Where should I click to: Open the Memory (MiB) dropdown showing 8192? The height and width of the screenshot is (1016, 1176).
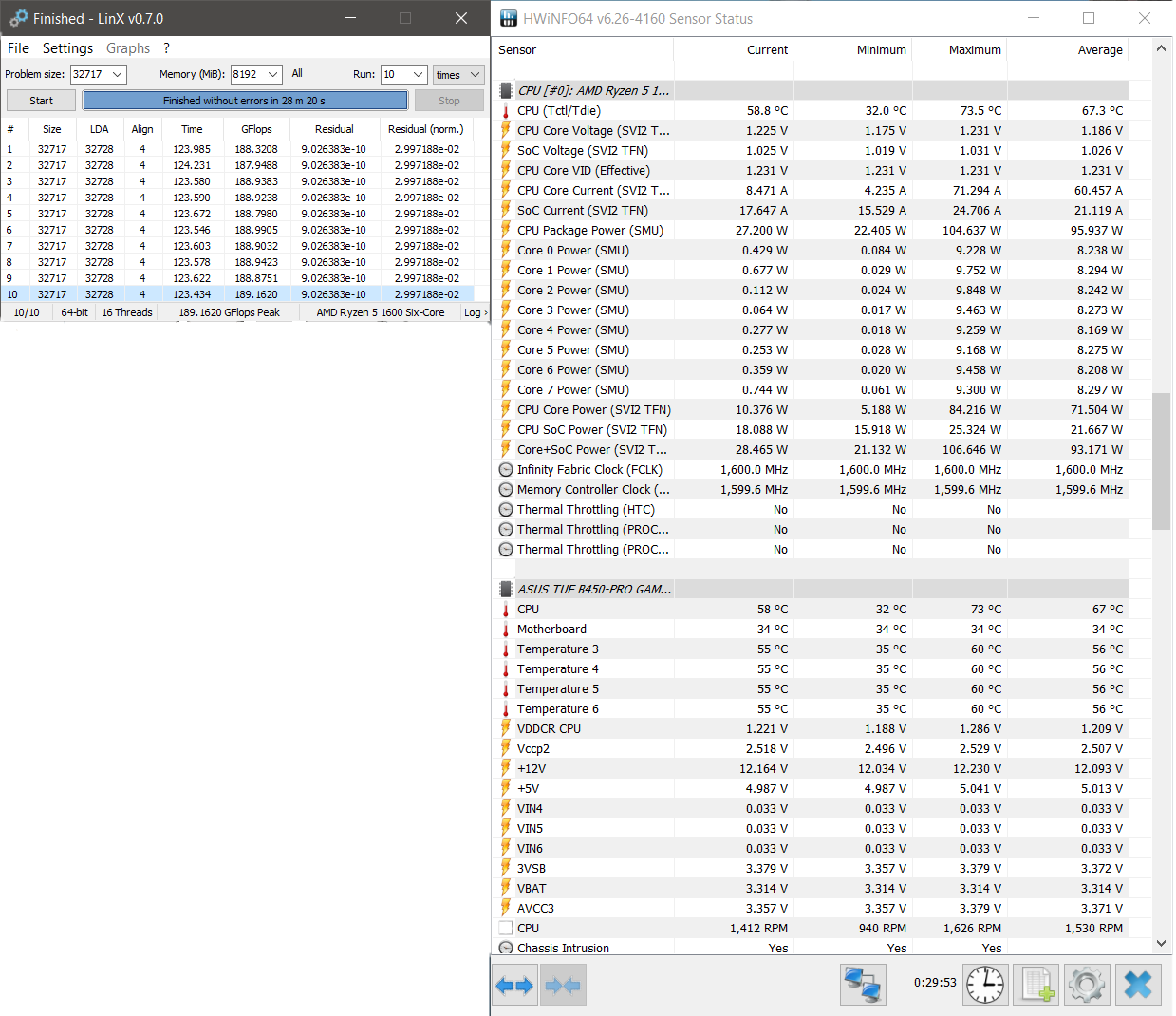pyautogui.click(x=273, y=74)
